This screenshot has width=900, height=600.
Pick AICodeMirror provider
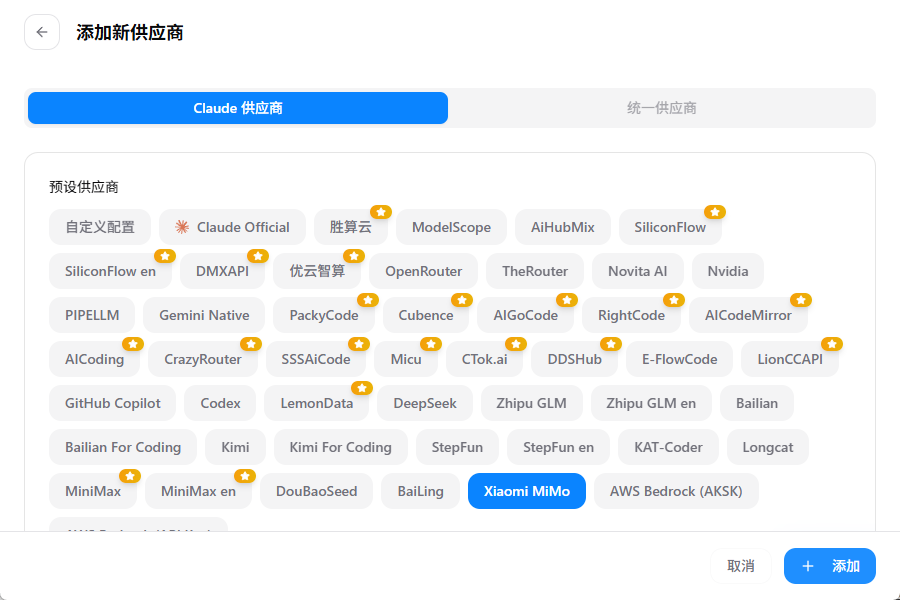(x=748, y=315)
